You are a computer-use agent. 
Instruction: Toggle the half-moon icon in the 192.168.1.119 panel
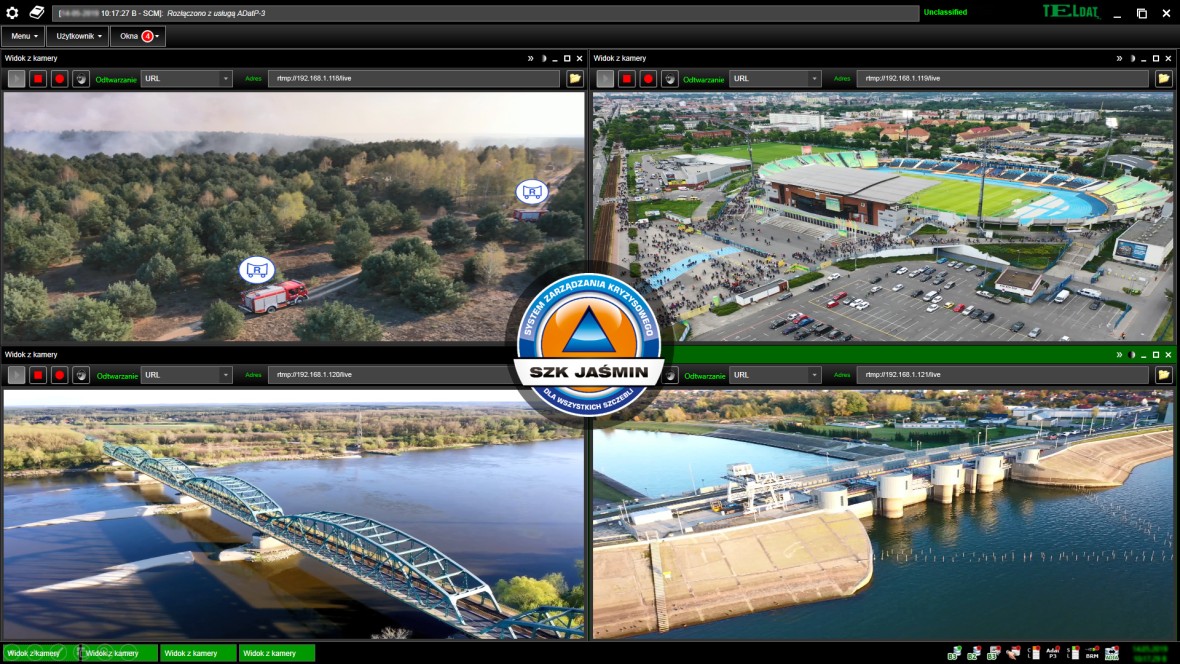1132,59
